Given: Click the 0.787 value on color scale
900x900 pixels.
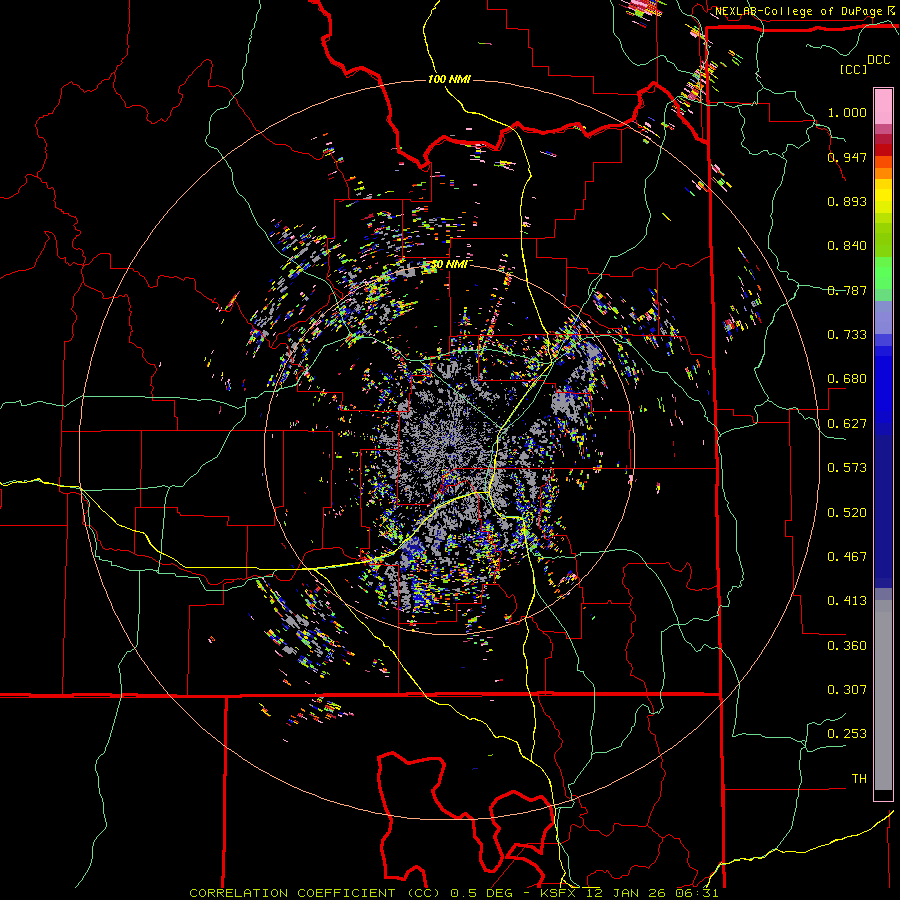Looking at the screenshot, I should [847, 290].
